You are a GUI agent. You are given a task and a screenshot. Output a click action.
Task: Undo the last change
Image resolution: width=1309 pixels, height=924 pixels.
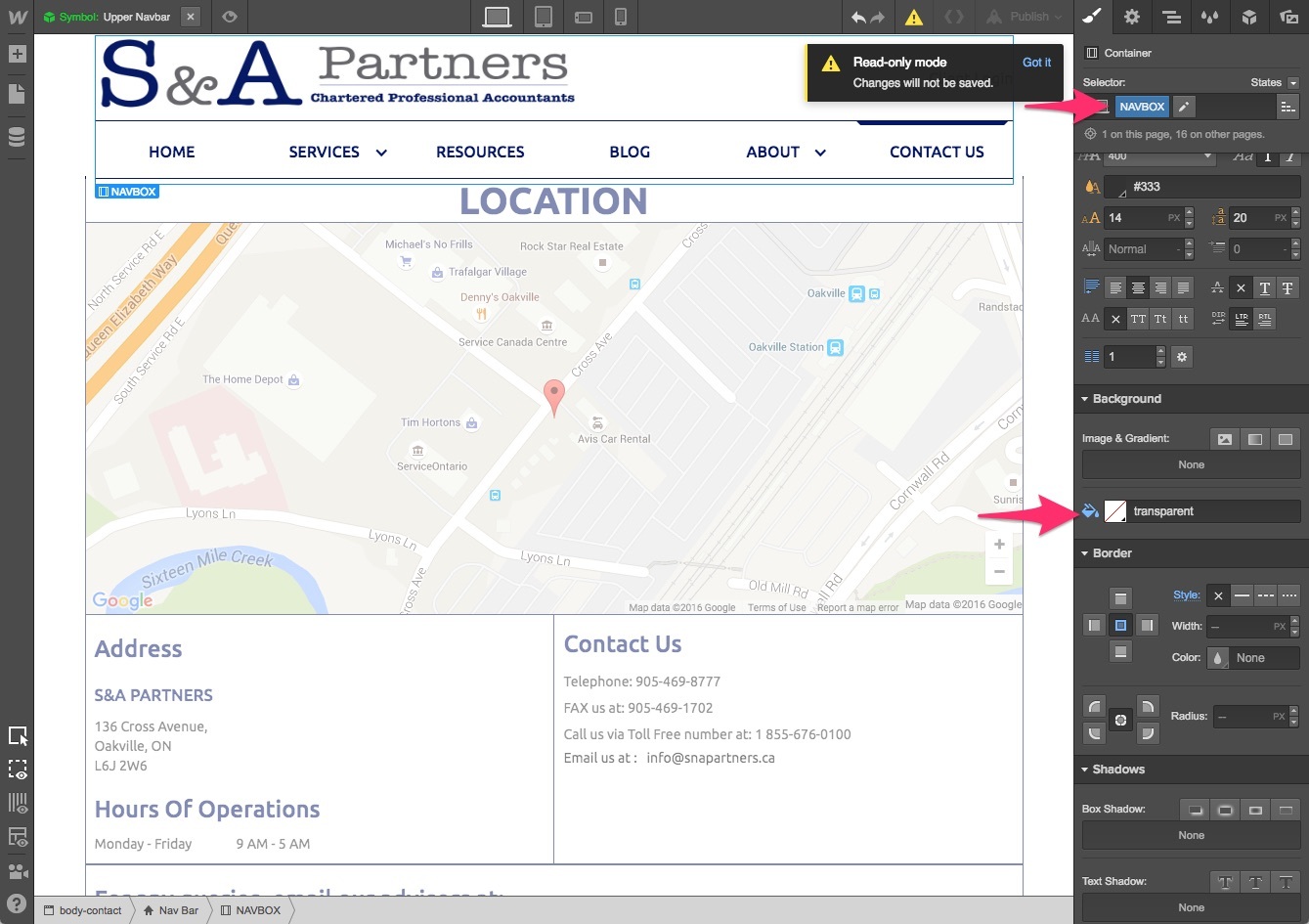858,17
